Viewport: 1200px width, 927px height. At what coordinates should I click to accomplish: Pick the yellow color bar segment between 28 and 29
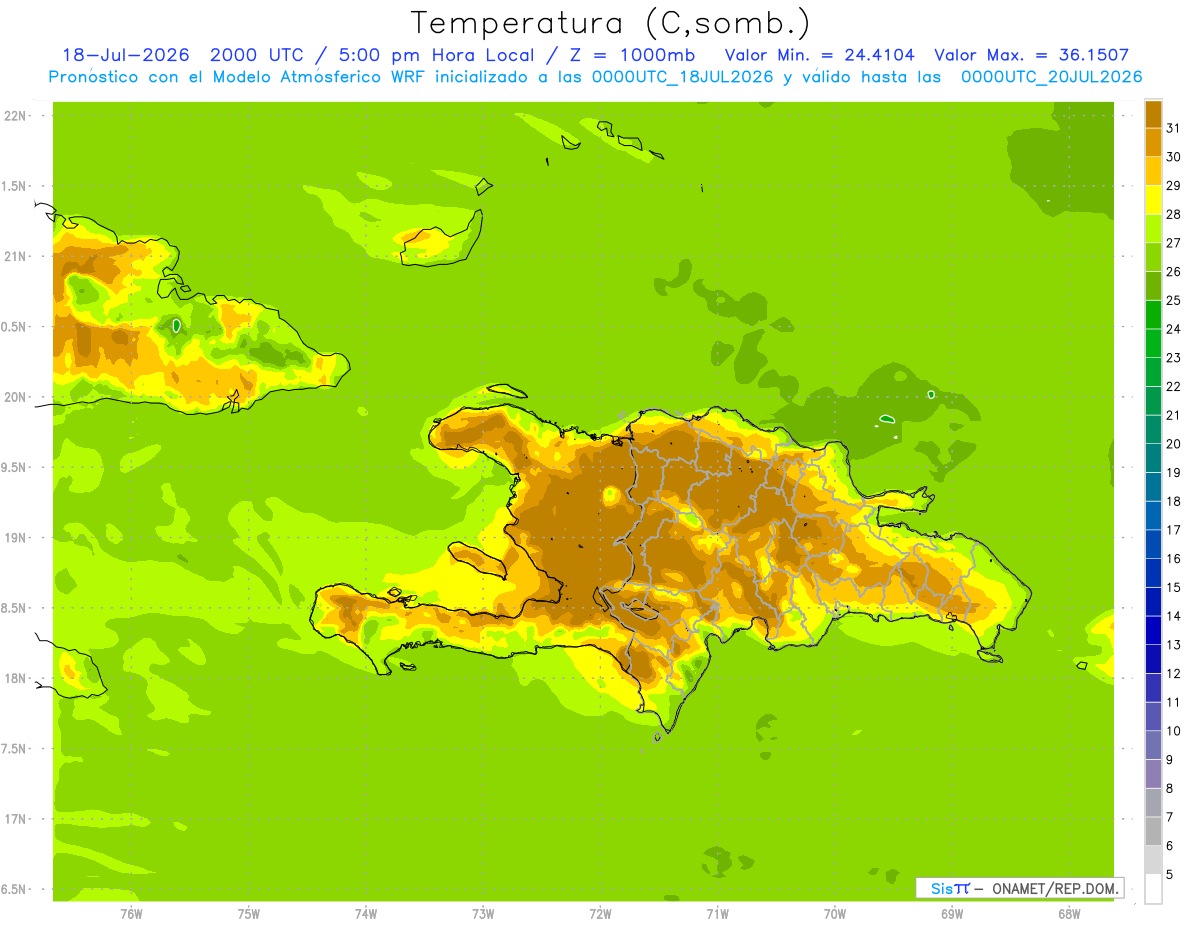[1153, 200]
